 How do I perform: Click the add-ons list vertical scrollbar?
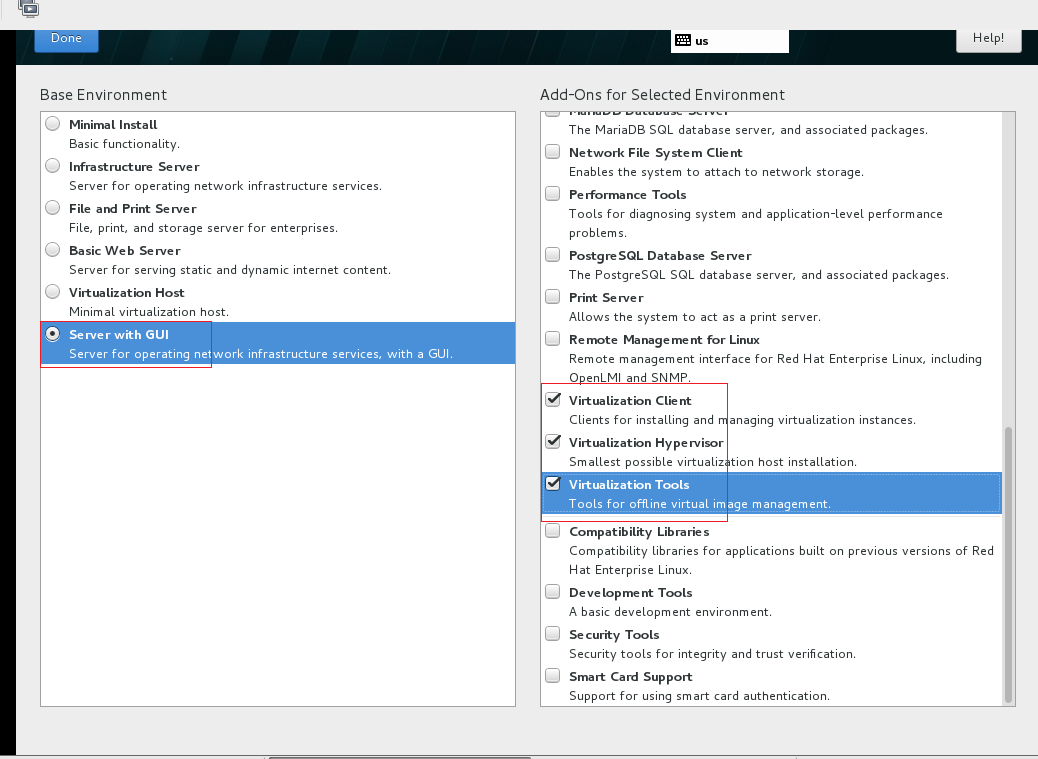tap(1009, 564)
